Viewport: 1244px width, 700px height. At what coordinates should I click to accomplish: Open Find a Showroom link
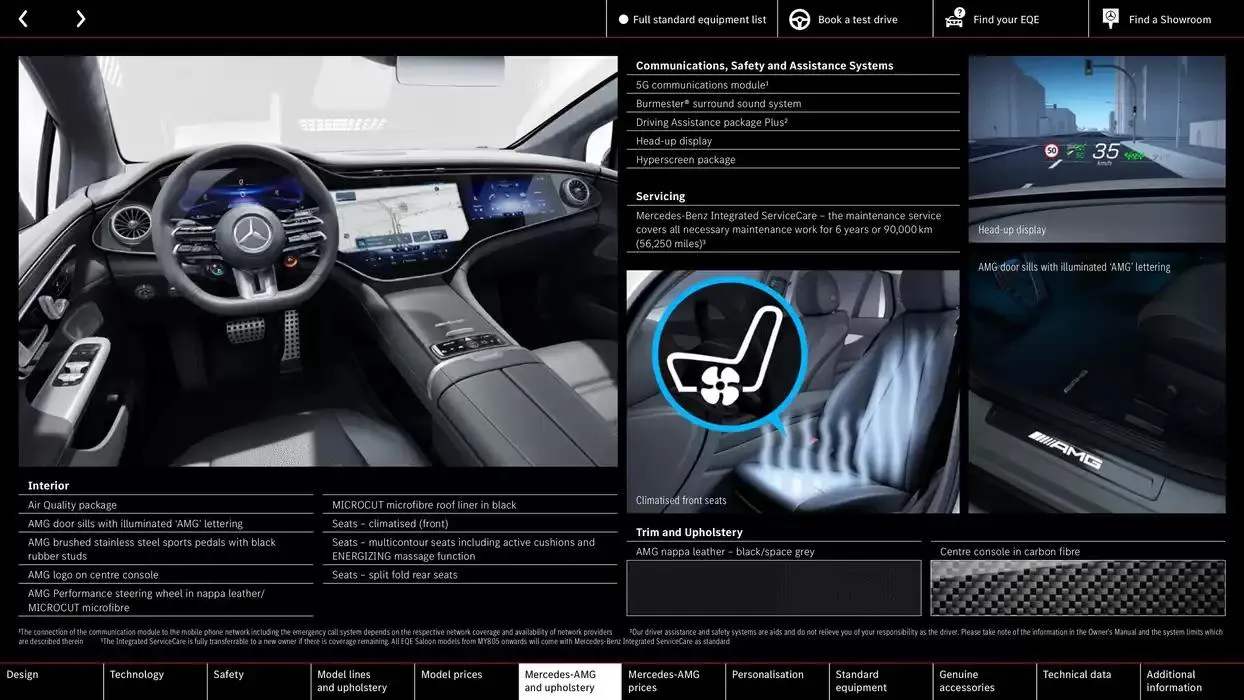pos(1166,19)
